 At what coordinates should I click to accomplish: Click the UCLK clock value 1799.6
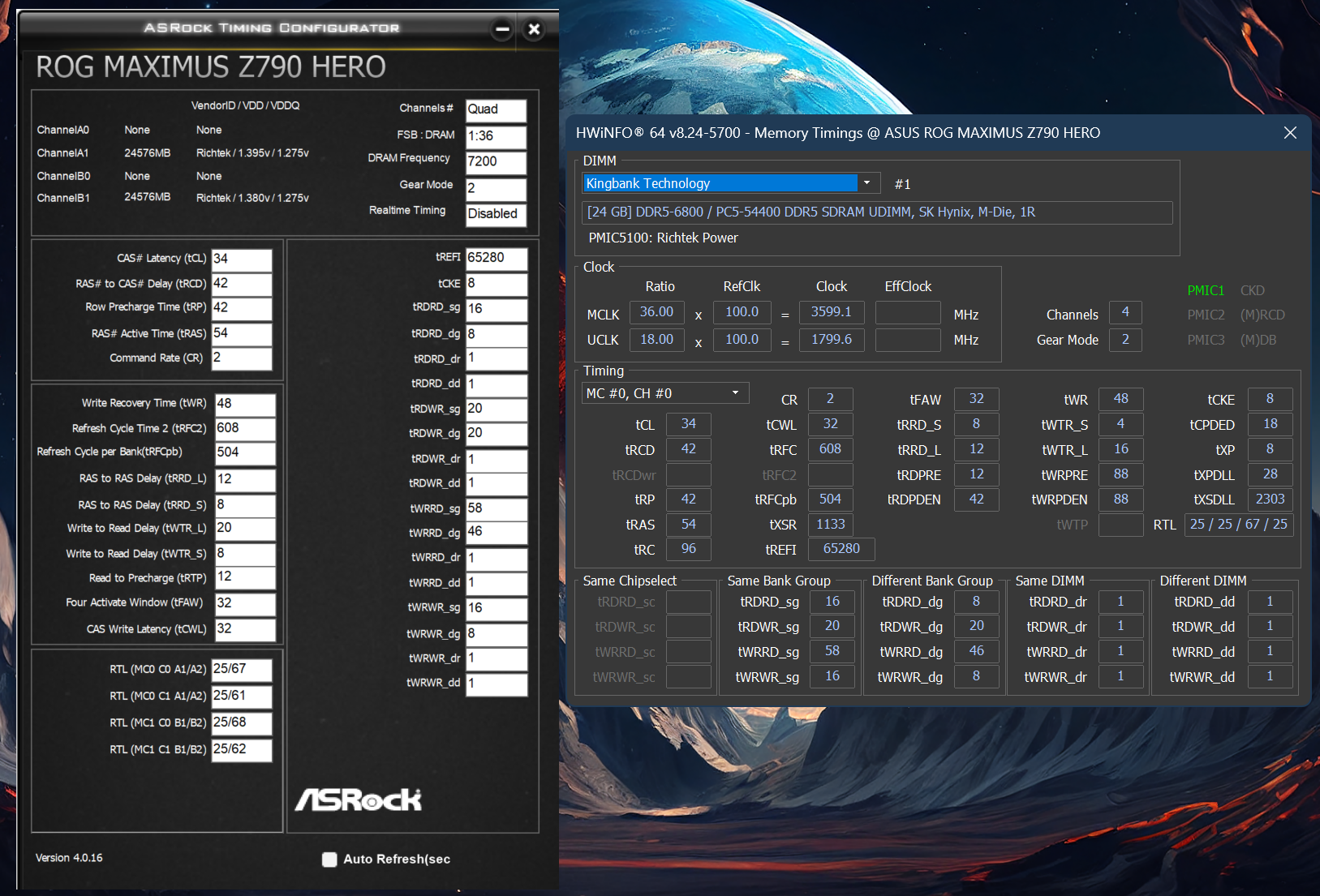point(832,340)
